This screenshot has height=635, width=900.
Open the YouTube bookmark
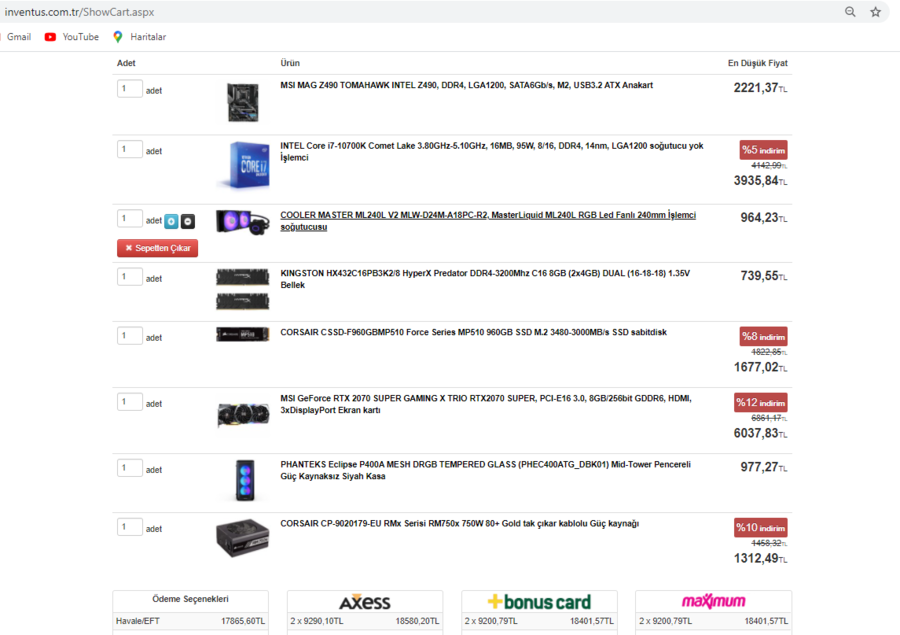(72, 37)
